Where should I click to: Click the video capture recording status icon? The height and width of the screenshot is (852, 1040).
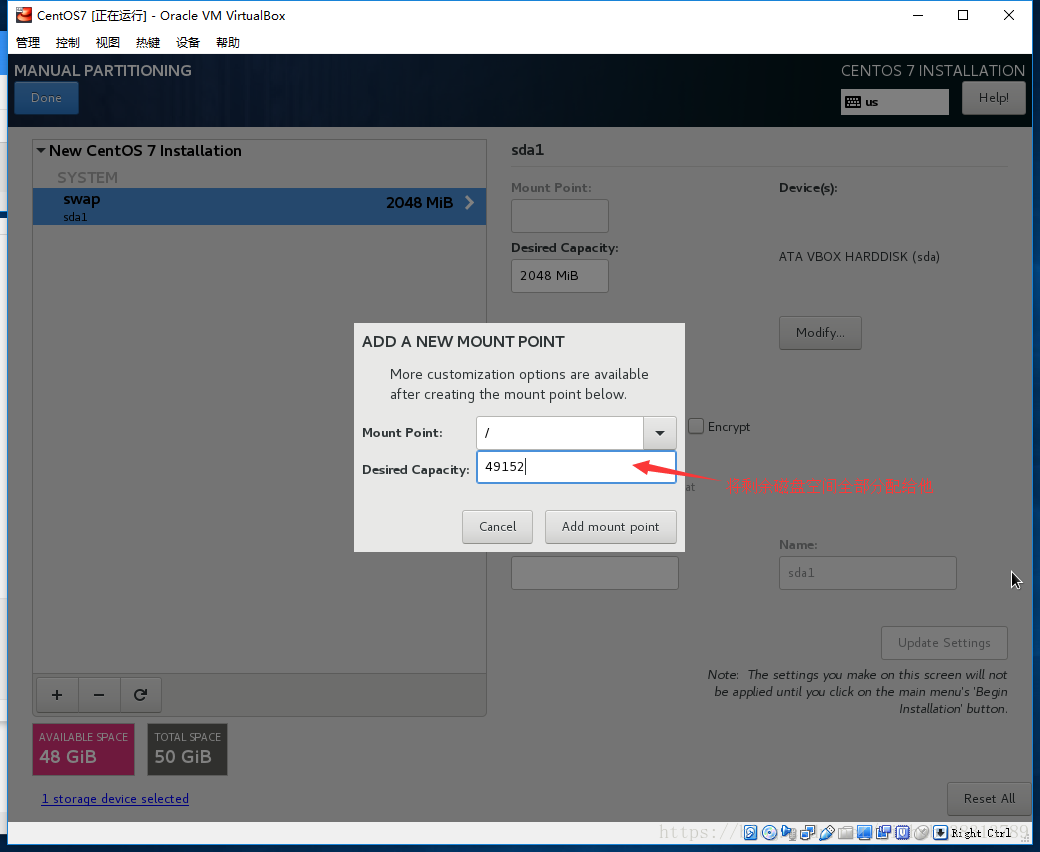pyautogui.click(x=883, y=833)
